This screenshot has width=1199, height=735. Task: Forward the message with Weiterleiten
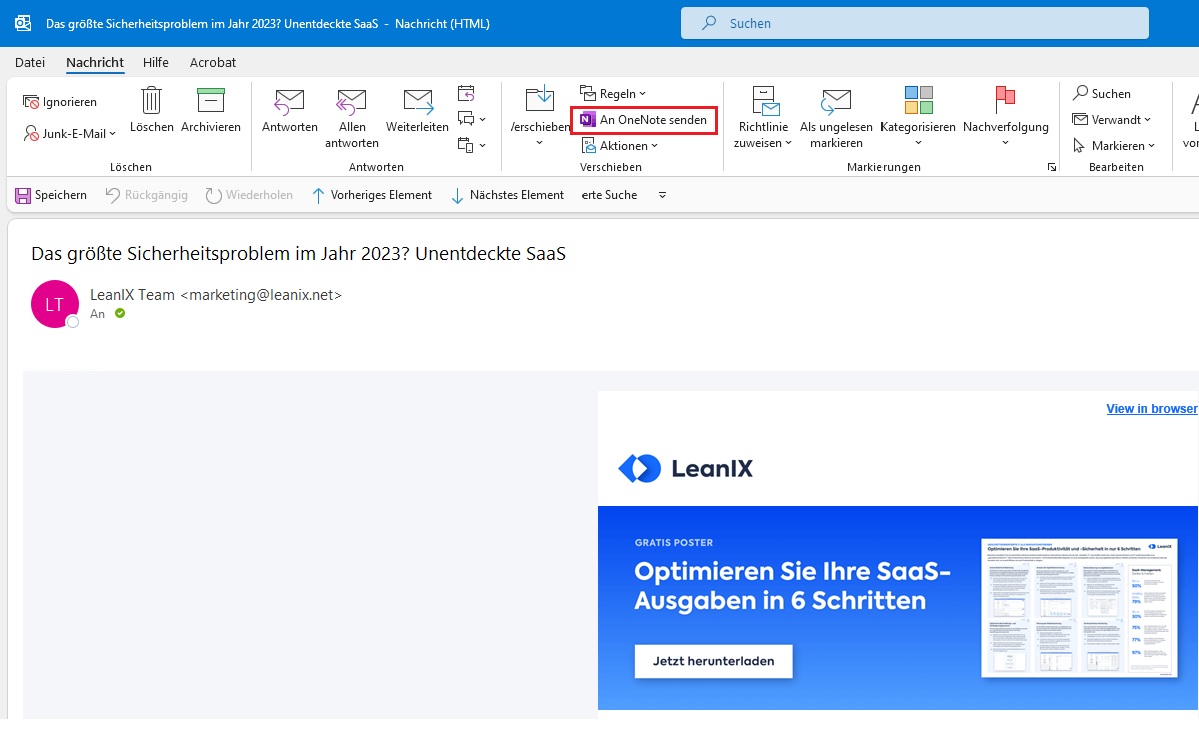coord(418,109)
